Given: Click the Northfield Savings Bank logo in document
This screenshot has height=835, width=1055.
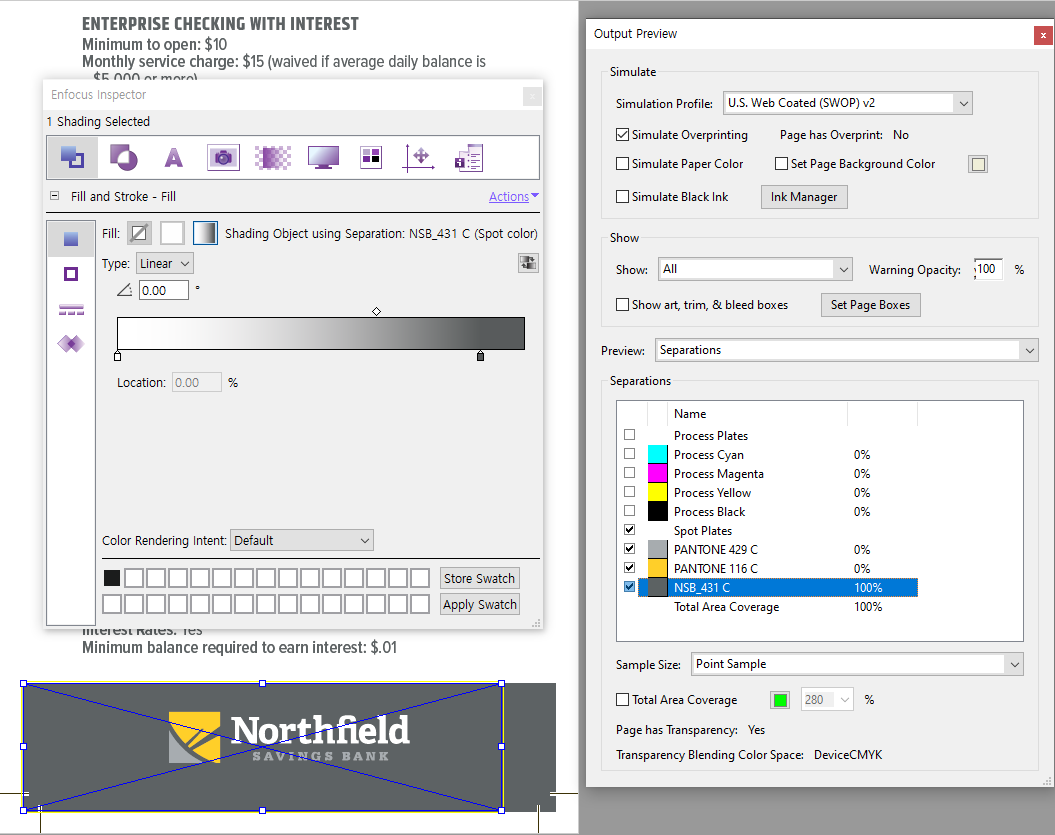Looking at the screenshot, I should [x=289, y=737].
